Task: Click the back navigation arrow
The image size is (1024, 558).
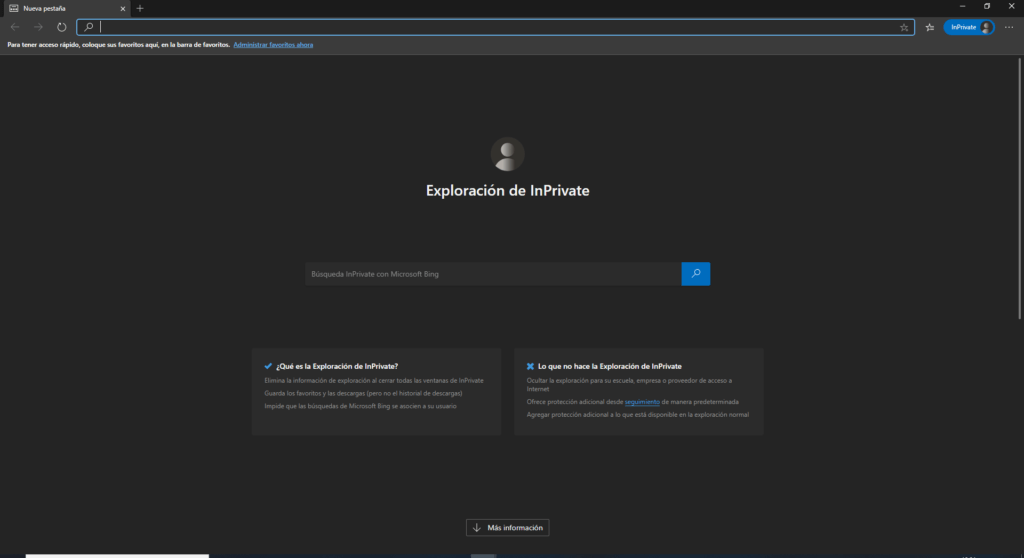Action: (14, 27)
